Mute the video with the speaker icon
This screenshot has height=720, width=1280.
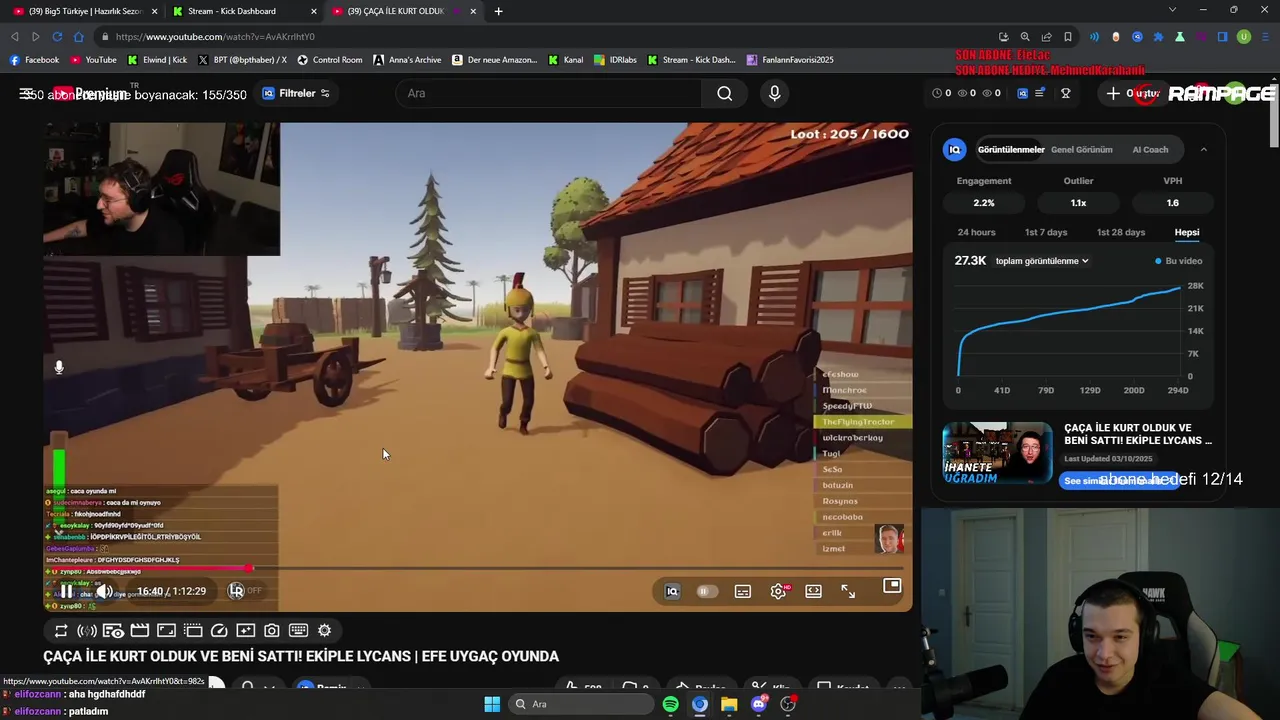[x=104, y=591]
